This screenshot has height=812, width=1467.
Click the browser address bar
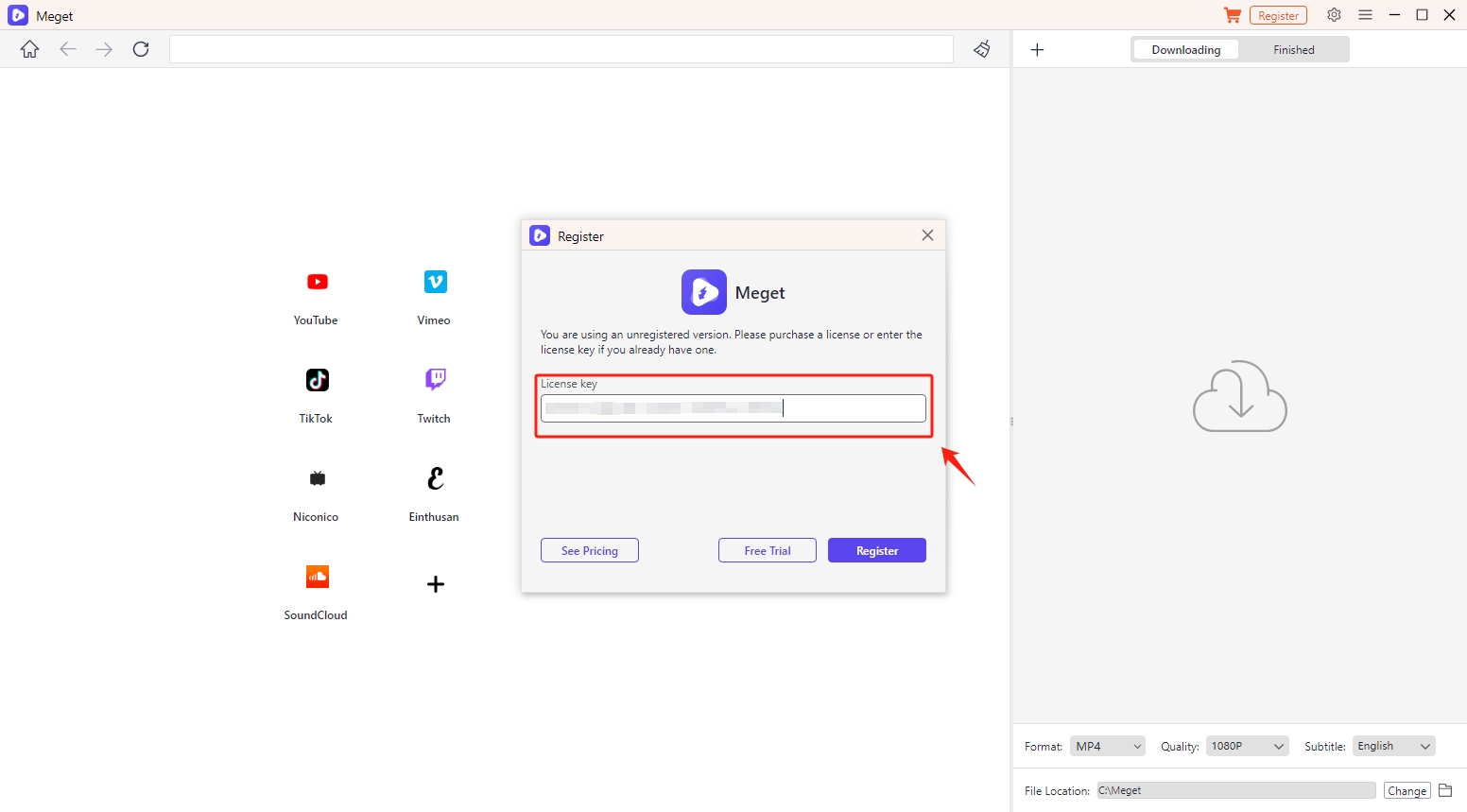click(561, 49)
